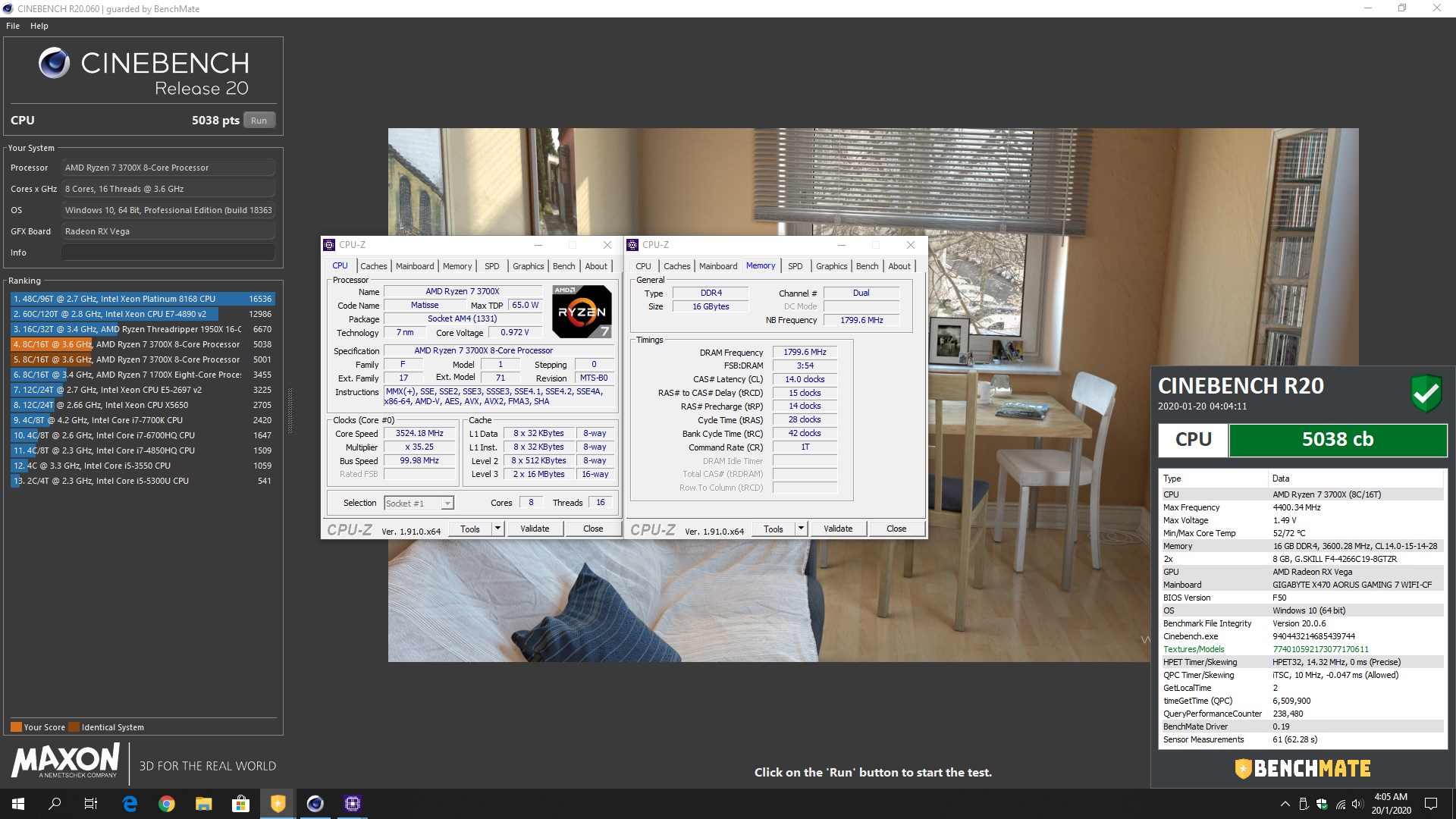Click Validate in left CPU-Z window
1456x819 pixels.
tap(535, 529)
